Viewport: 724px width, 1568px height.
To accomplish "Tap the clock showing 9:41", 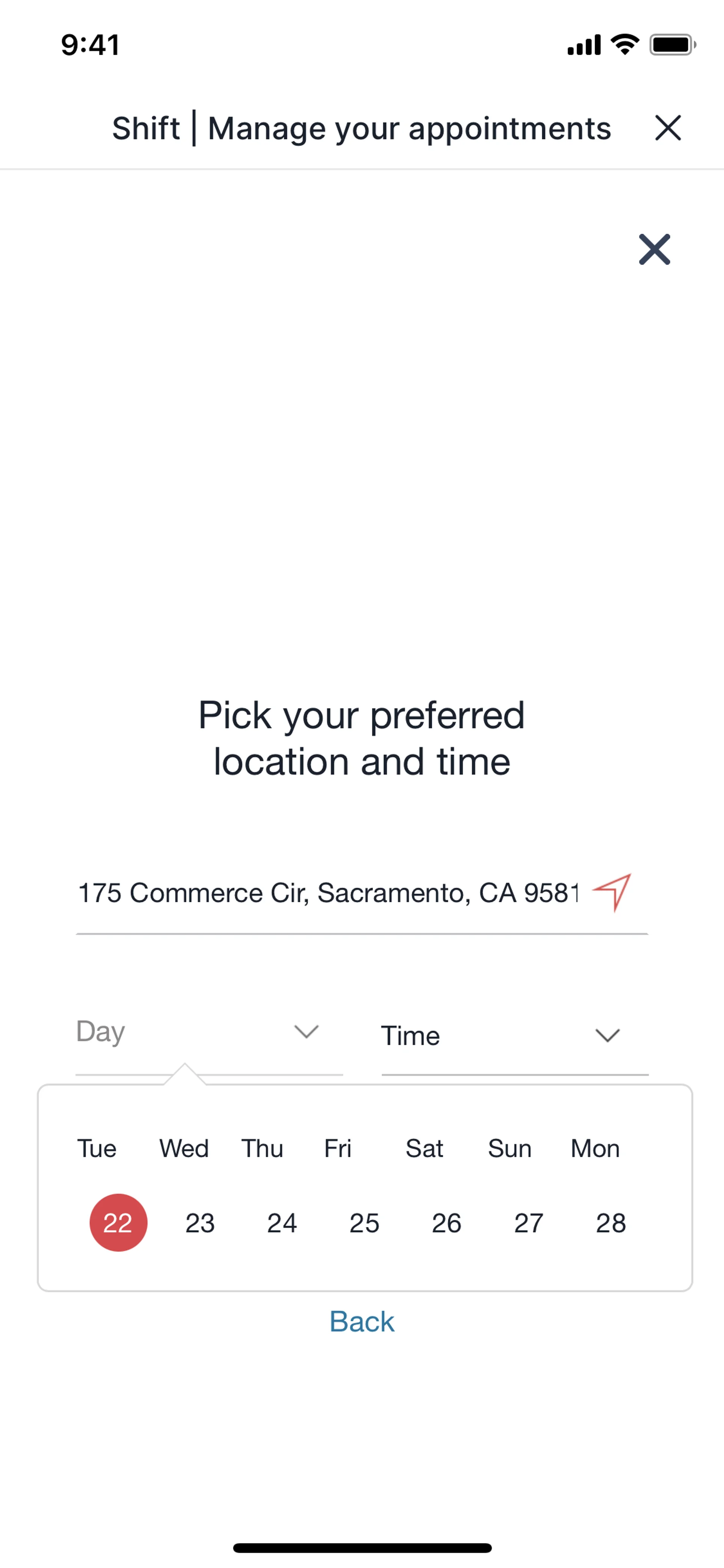I will (x=90, y=45).
